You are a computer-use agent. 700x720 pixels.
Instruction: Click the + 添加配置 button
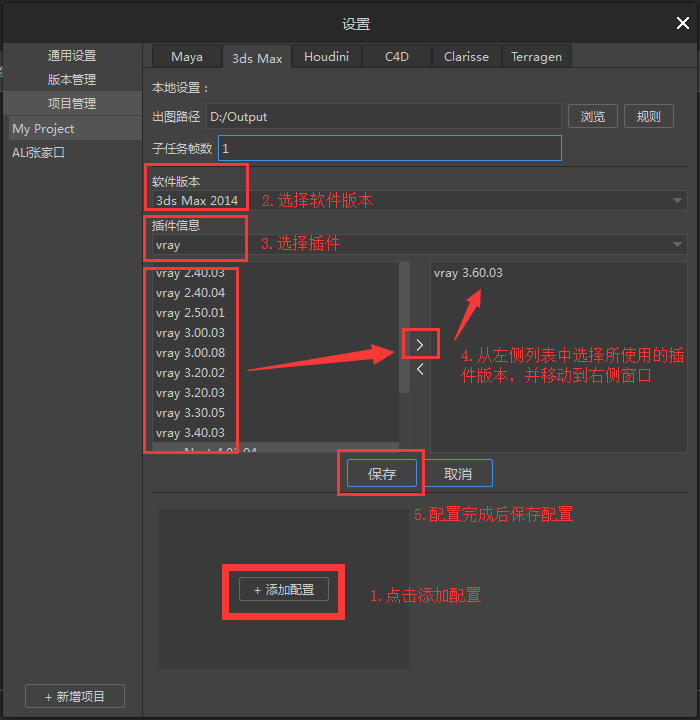(284, 589)
